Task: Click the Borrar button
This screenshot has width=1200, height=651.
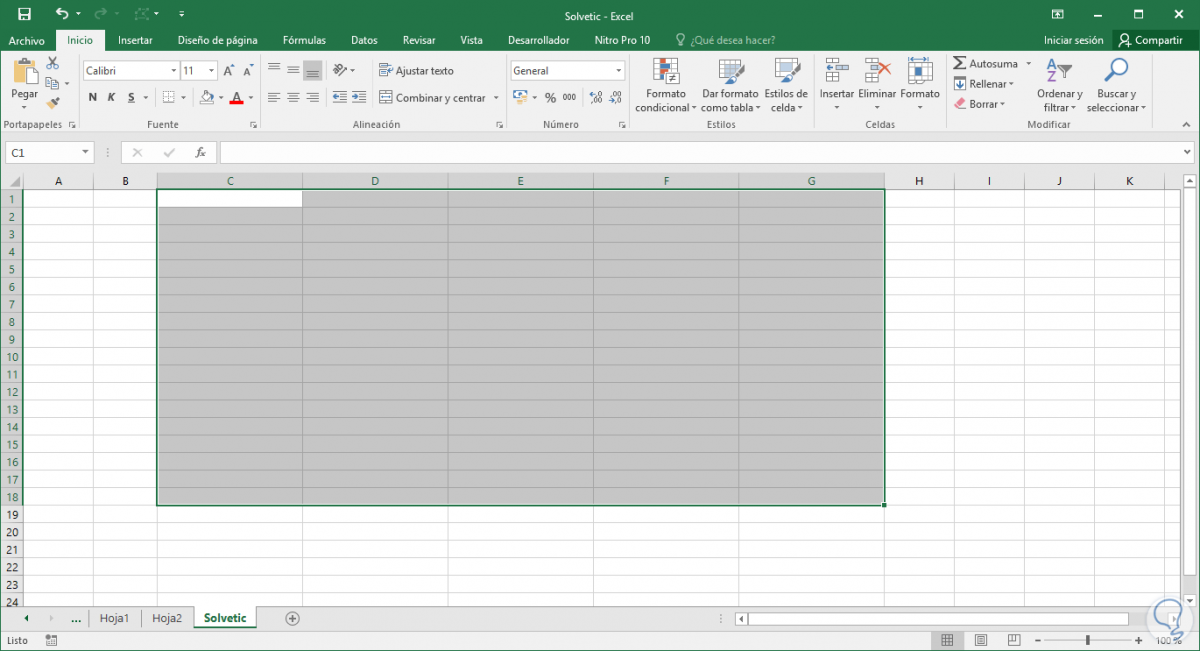Action: [979, 104]
